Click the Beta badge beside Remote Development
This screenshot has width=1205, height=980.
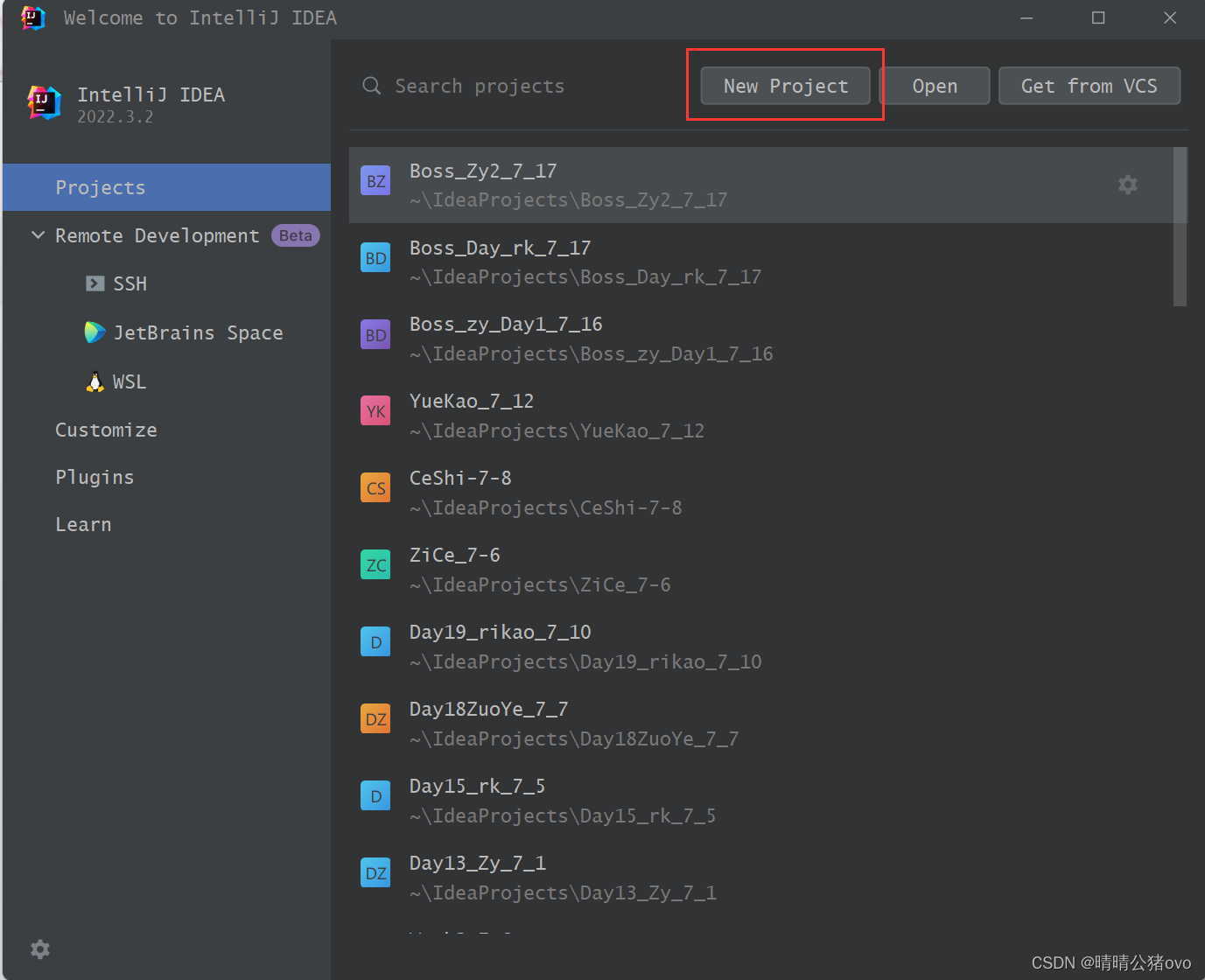pos(296,235)
